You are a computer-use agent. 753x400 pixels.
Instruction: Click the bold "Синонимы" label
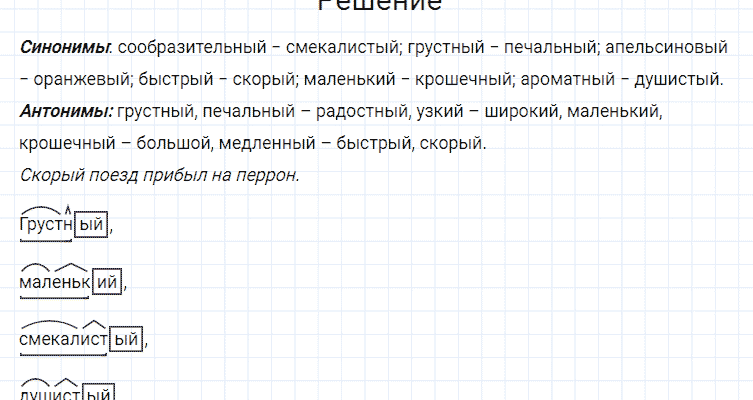coord(64,48)
